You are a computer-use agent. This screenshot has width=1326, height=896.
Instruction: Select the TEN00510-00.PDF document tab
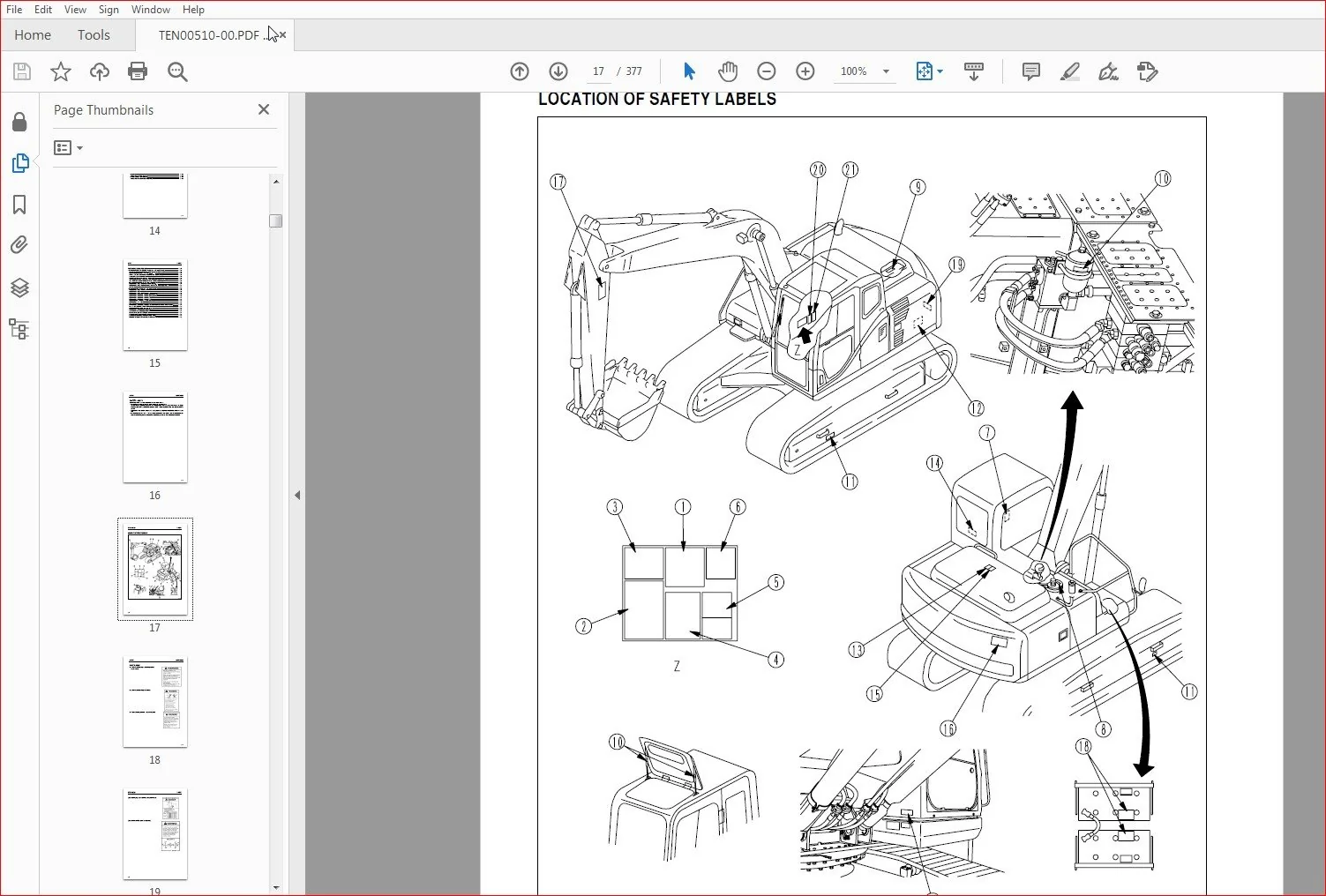(x=214, y=35)
